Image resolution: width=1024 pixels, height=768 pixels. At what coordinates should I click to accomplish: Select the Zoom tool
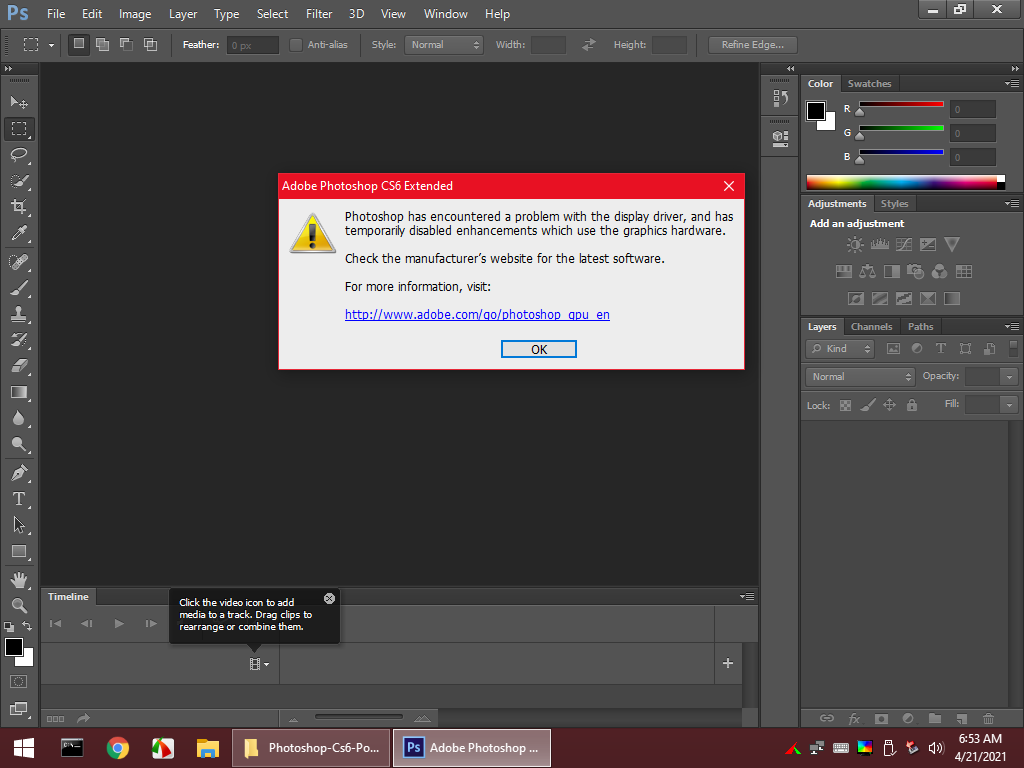tap(19, 605)
